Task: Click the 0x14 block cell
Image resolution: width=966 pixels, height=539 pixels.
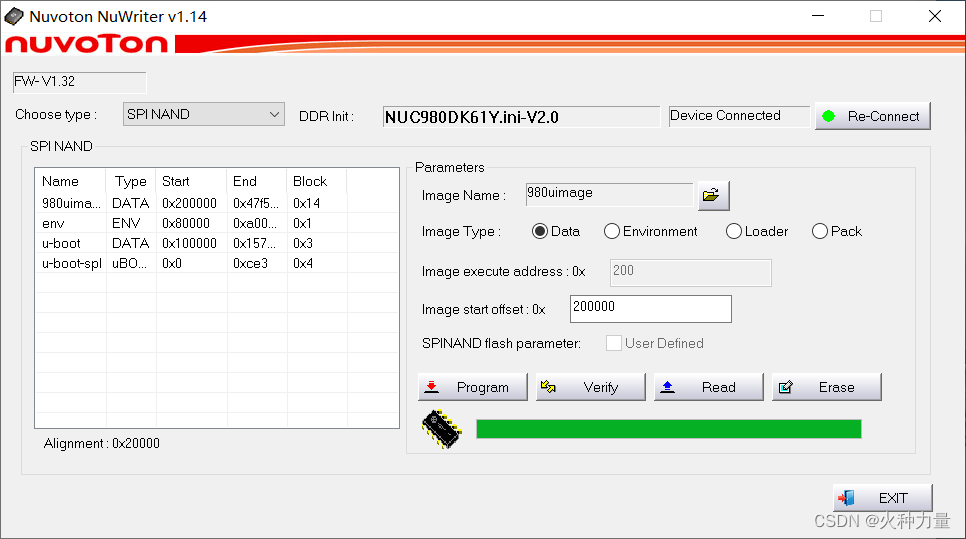Action: click(x=306, y=203)
